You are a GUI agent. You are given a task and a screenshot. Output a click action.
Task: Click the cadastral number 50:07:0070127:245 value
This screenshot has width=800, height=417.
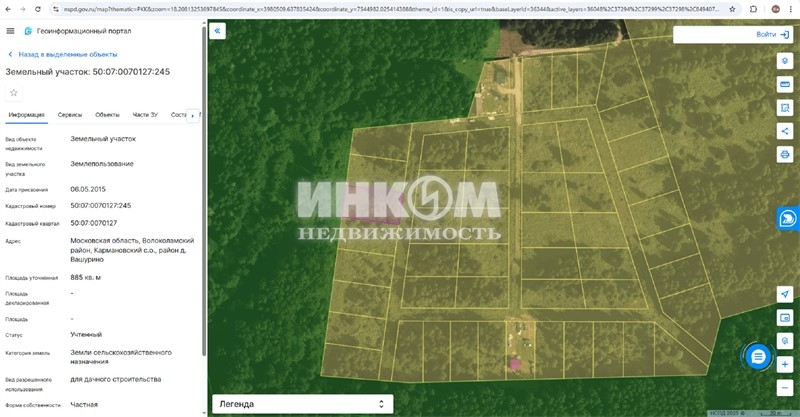(101, 206)
